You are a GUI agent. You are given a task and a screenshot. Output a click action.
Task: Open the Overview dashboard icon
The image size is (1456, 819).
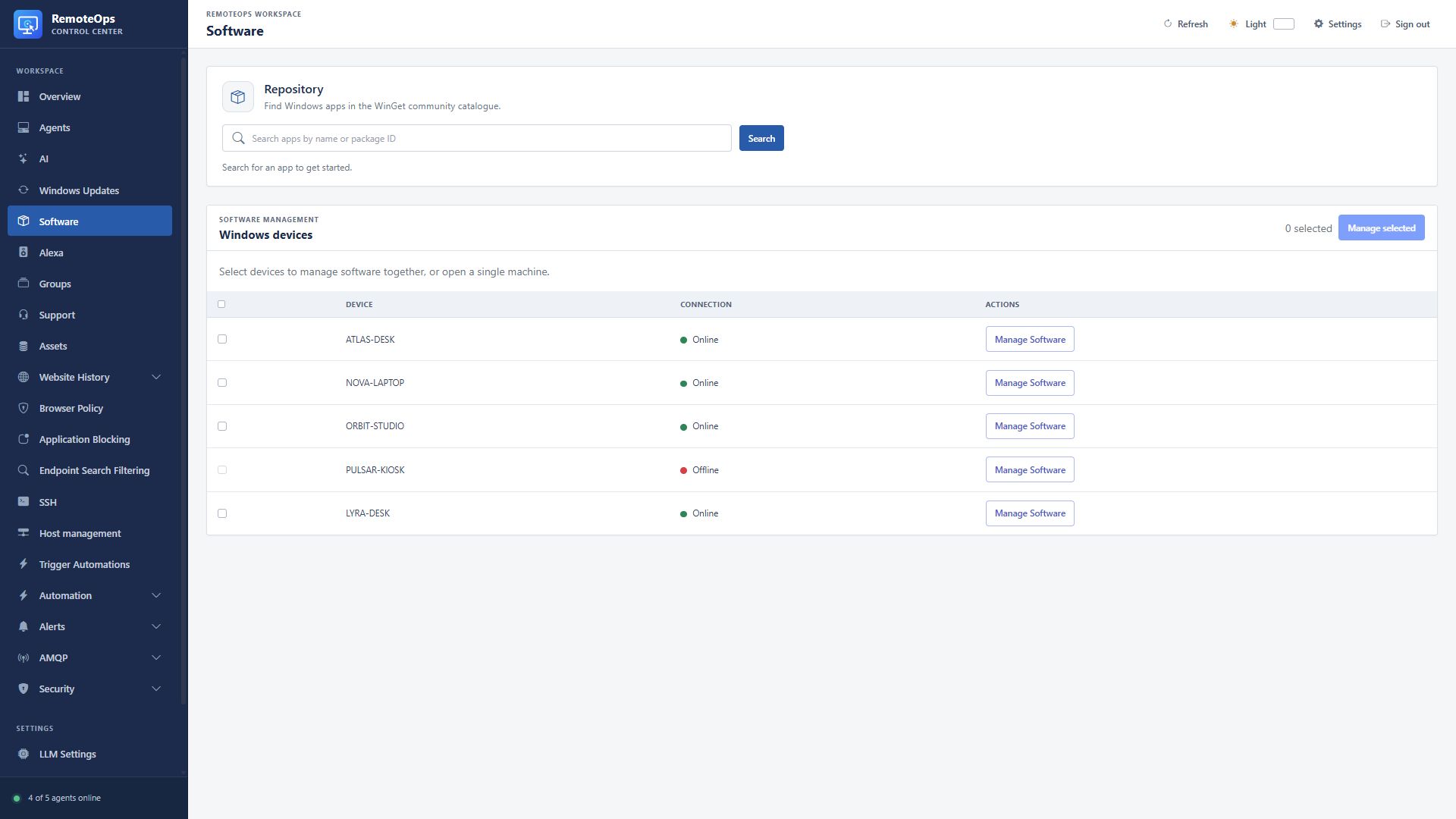[x=24, y=96]
